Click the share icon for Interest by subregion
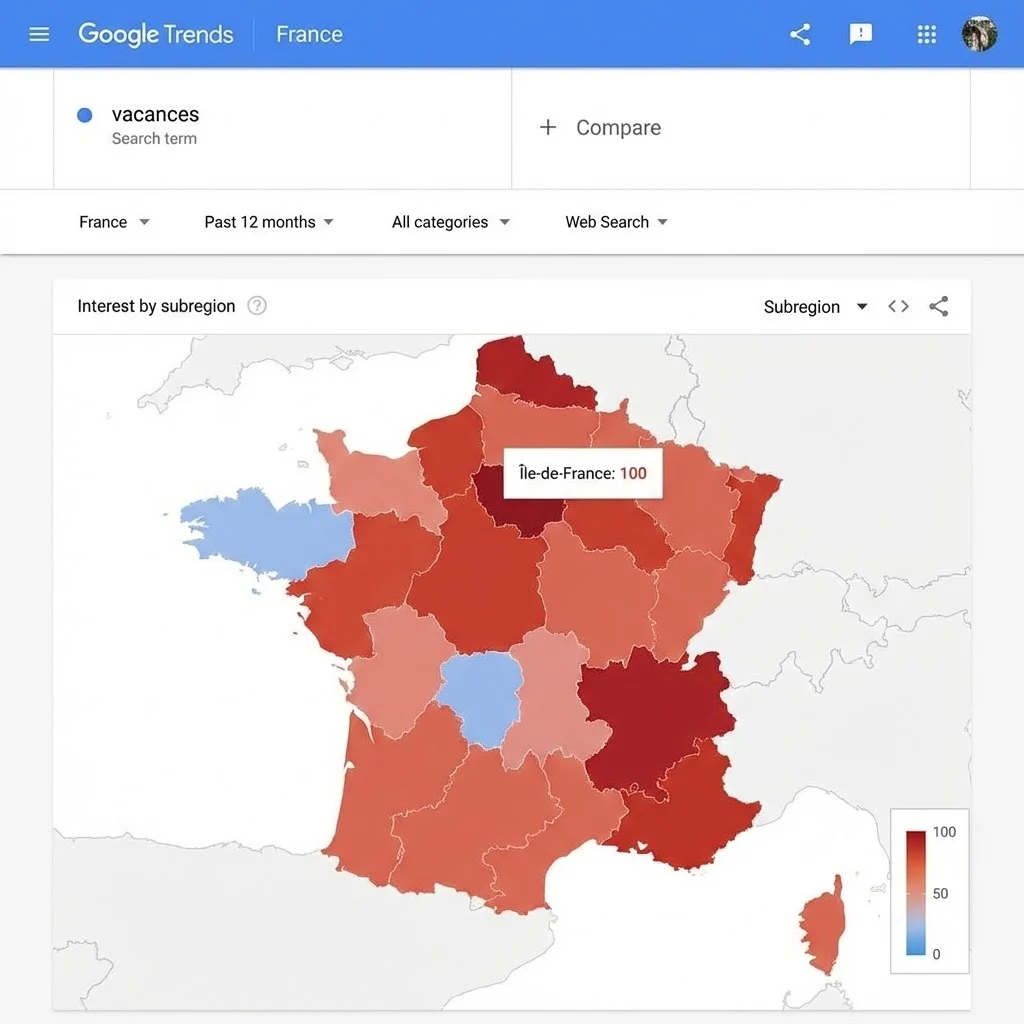The width and height of the screenshot is (1024, 1024). (938, 307)
